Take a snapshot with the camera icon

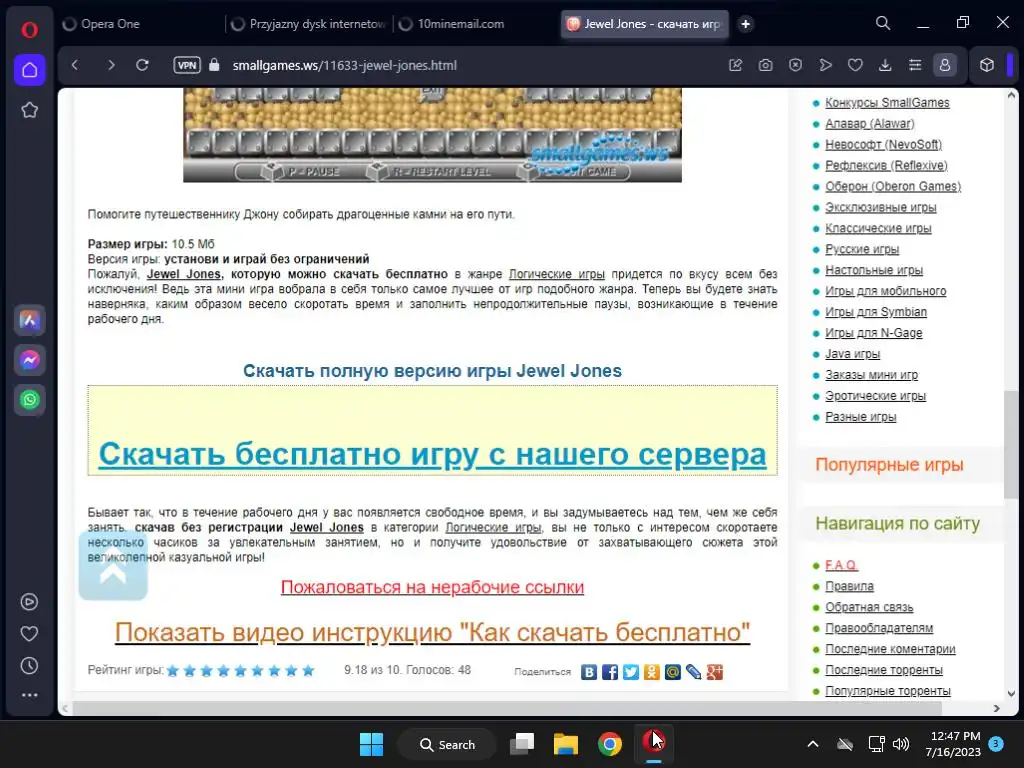[x=765, y=65]
